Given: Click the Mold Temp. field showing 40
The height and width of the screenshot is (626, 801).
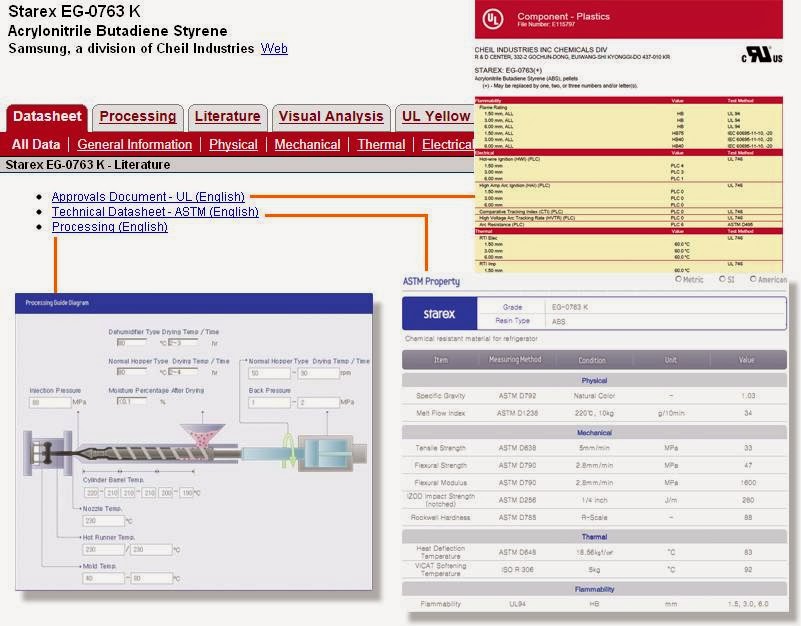Looking at the screenshot, I should click(x=103, y=578).
